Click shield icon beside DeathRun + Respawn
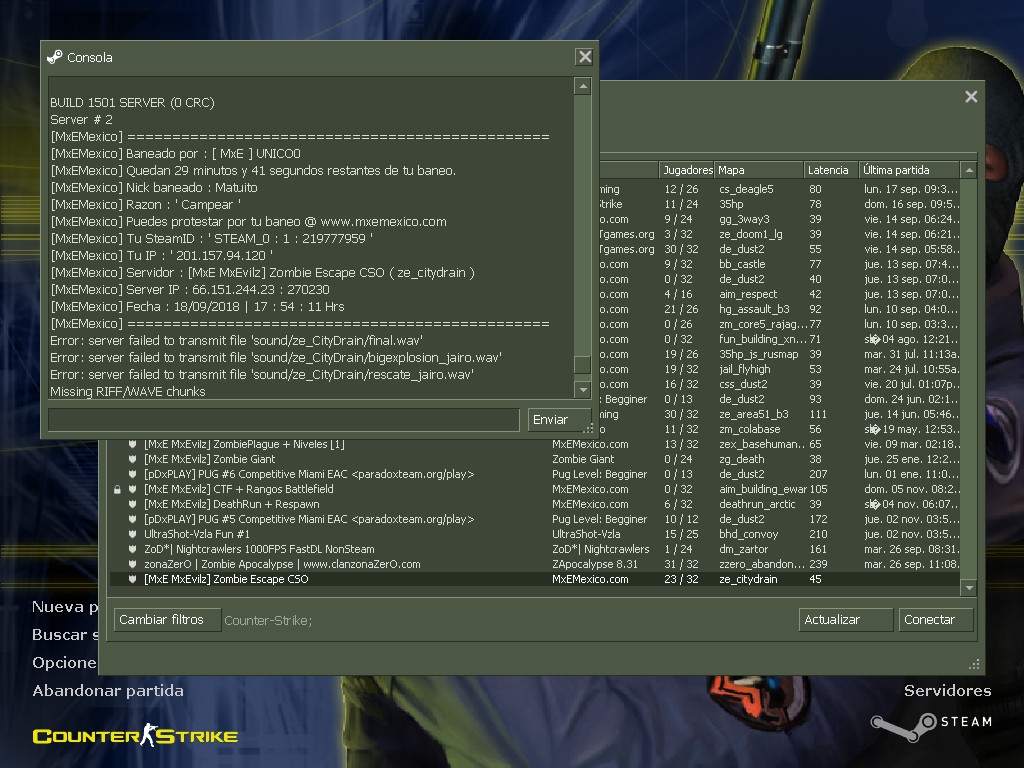Image resolution: width=1024 pixels, height=768 pixels. (133, 504)
